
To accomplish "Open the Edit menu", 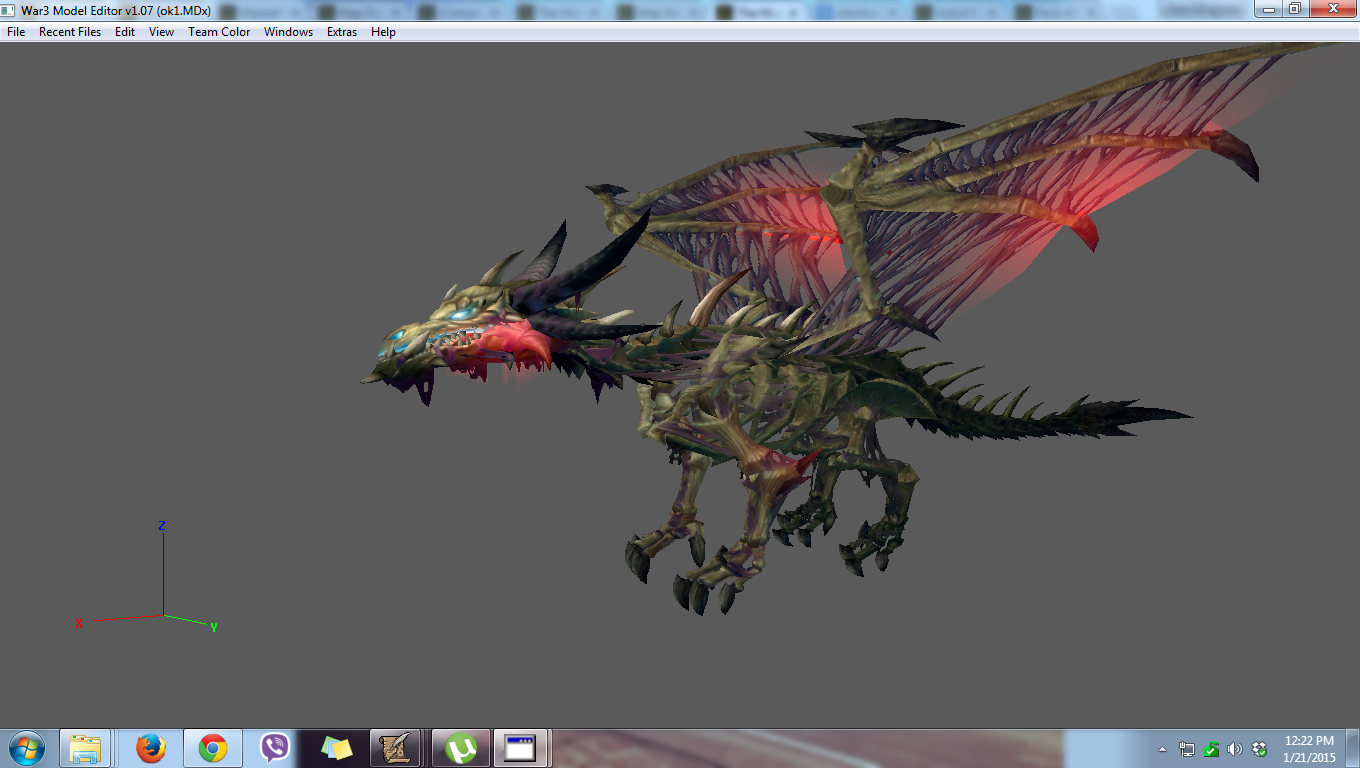I will [125, 32].
